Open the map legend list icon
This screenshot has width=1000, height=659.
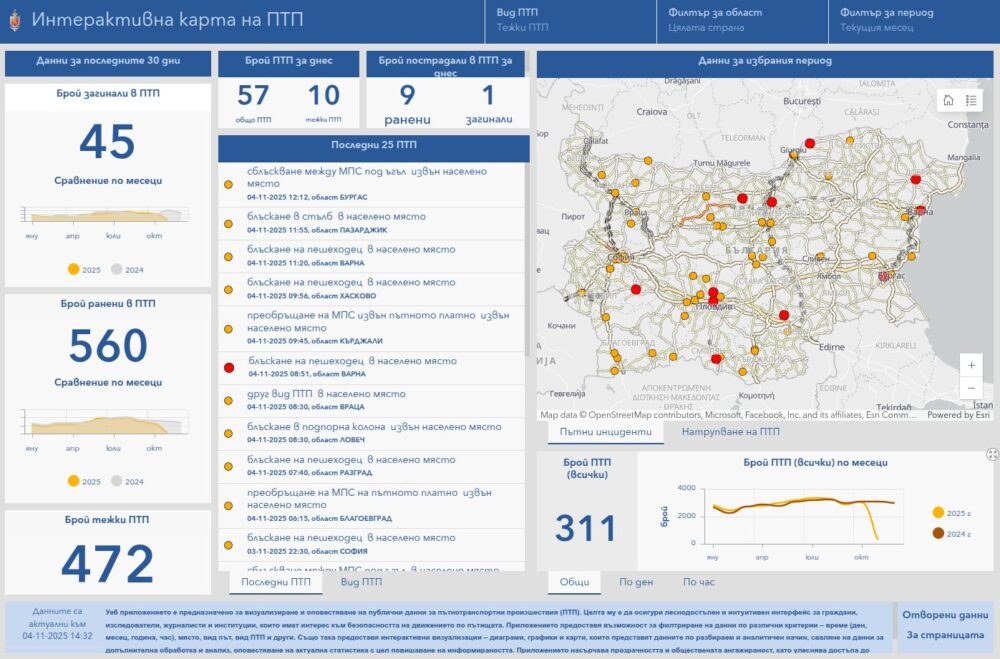click(971, 100)
